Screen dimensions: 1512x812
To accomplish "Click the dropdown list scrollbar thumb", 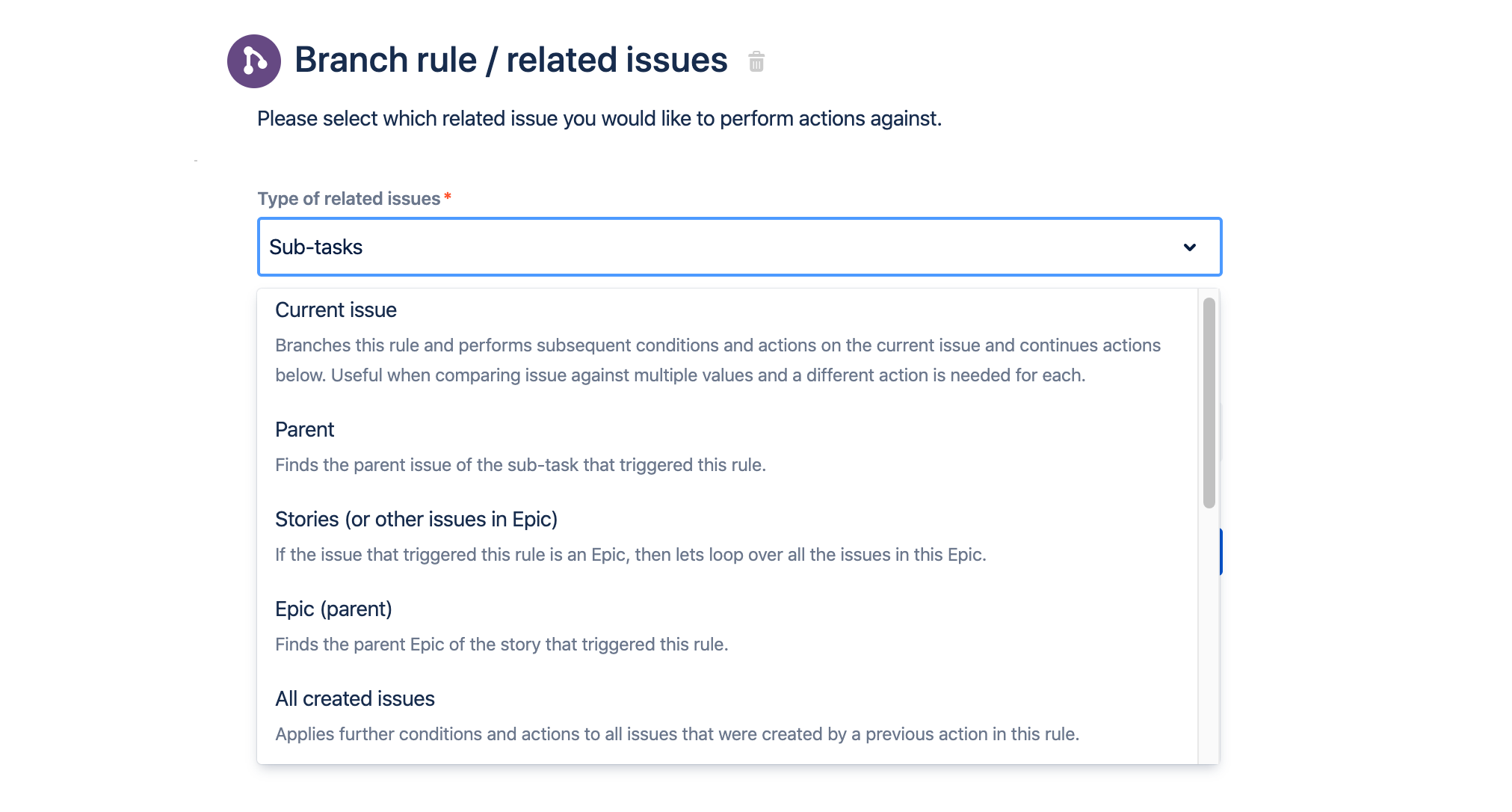I will 1209,402.
